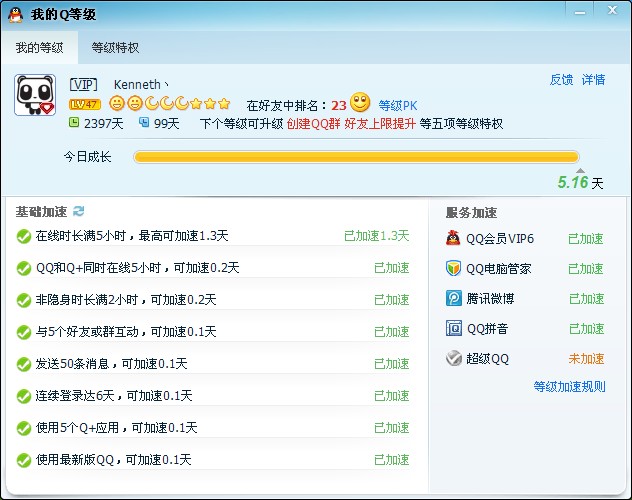Image resolution: width=632 pixels, height=500 pixels.
Task: Click the panda avatar picture
Action: pyautogui.click(x=35, y=95)
